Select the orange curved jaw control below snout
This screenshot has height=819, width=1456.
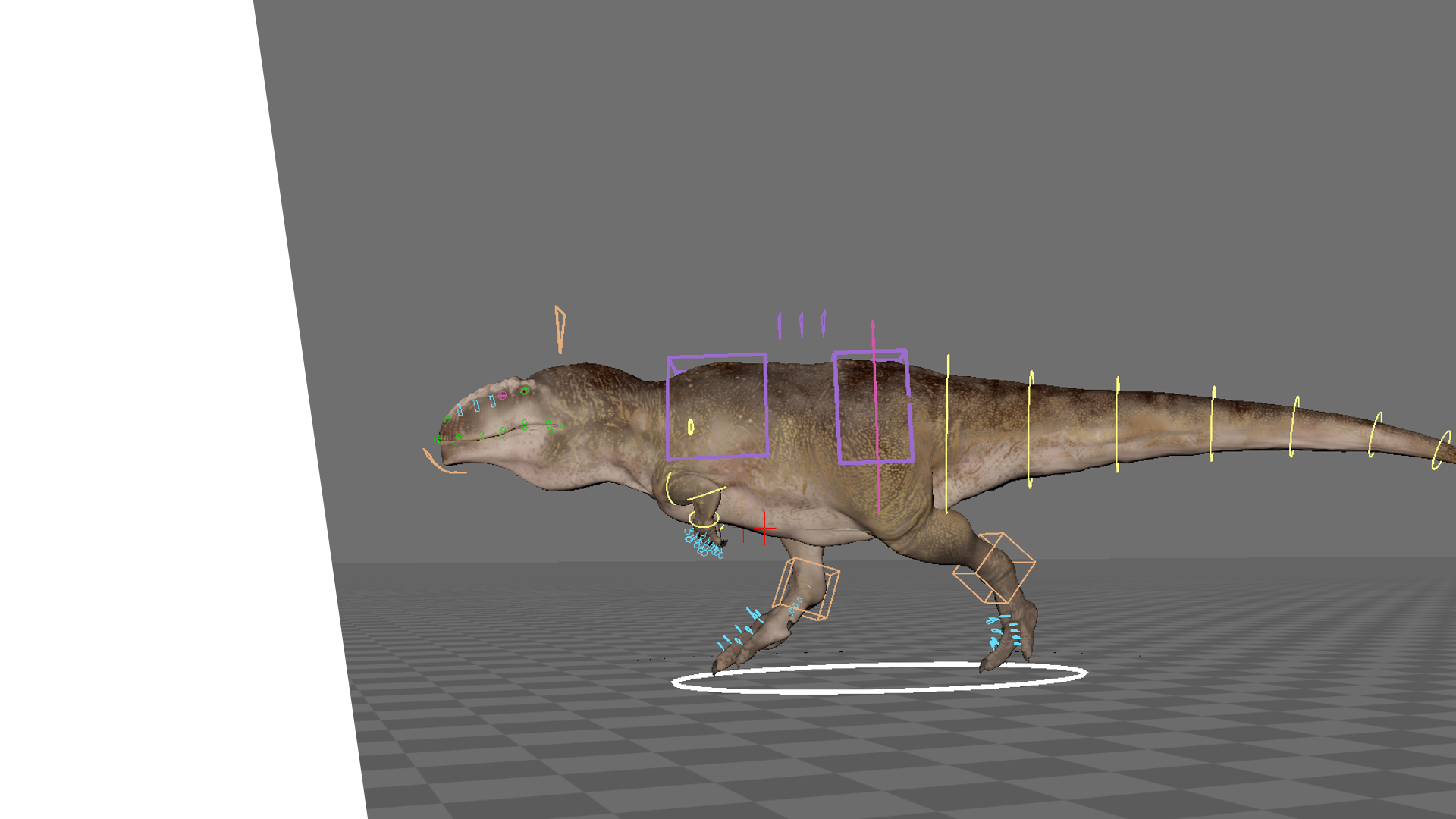click(x=438, y=465)
